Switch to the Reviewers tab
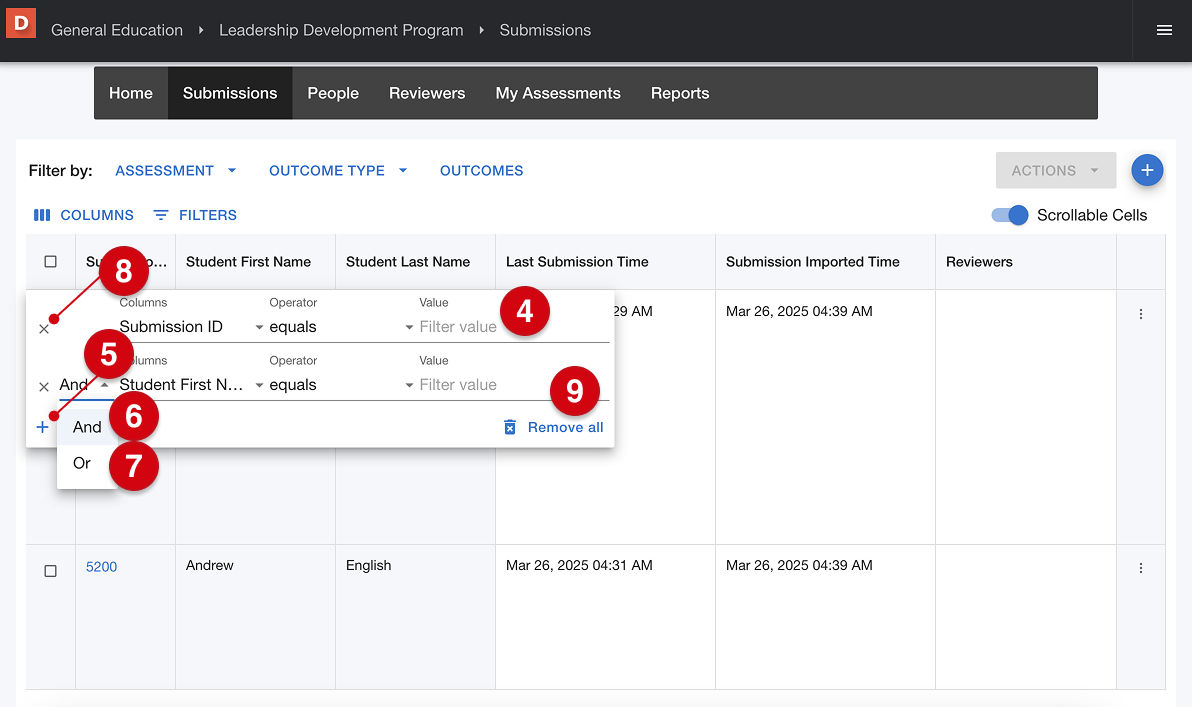This screenshot has width=1192, height=707. [x=427, y=93]
